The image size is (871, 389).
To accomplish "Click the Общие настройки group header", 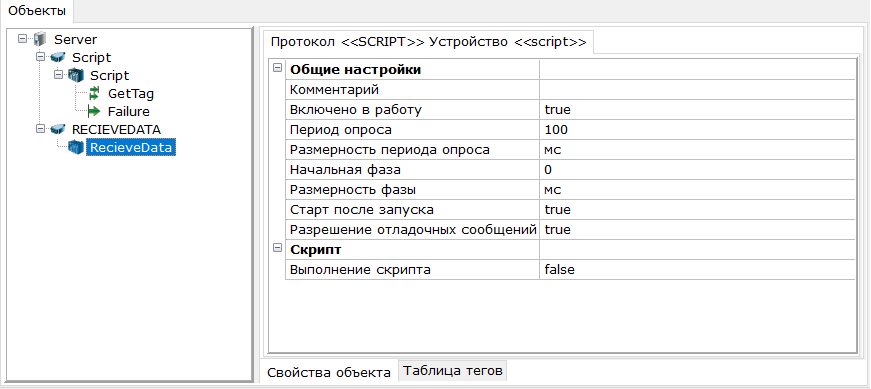I will [x=356, y=70].
